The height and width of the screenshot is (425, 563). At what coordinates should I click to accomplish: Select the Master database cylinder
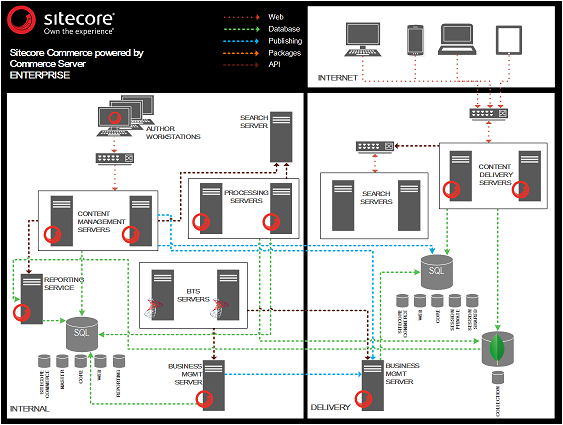click(62, 361)
